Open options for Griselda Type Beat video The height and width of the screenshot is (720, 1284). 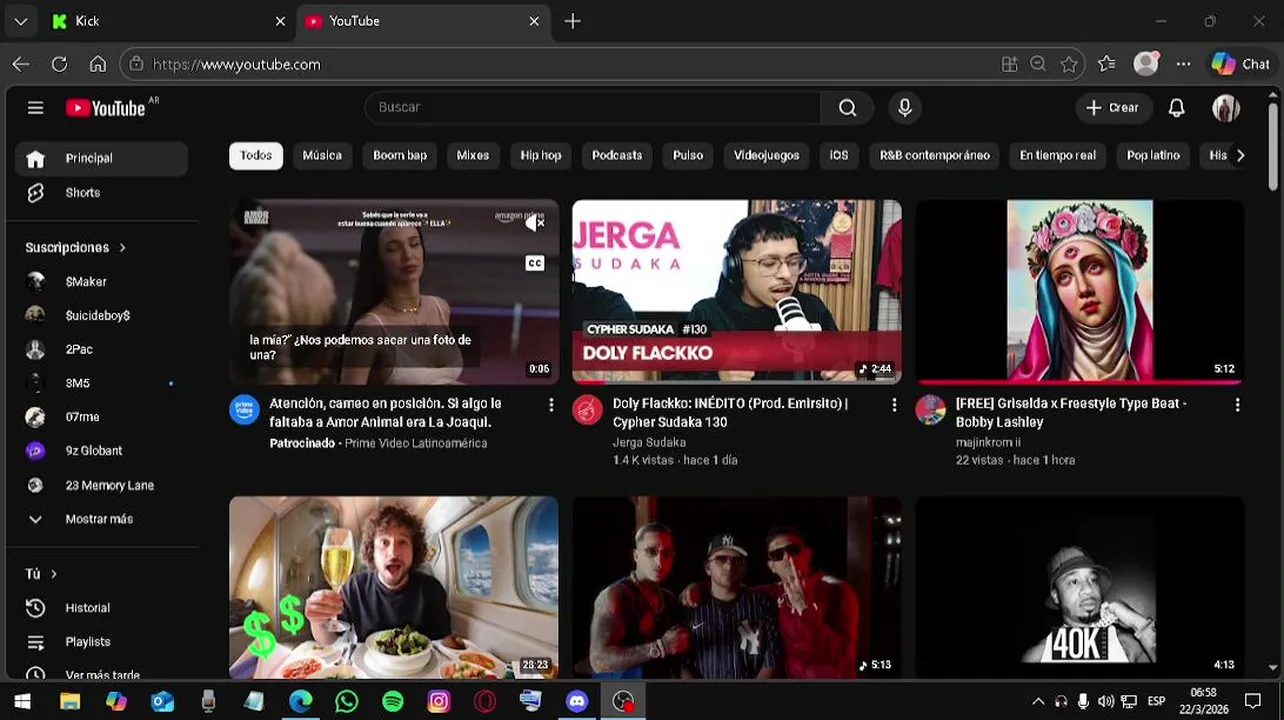tap(1237, 405)
